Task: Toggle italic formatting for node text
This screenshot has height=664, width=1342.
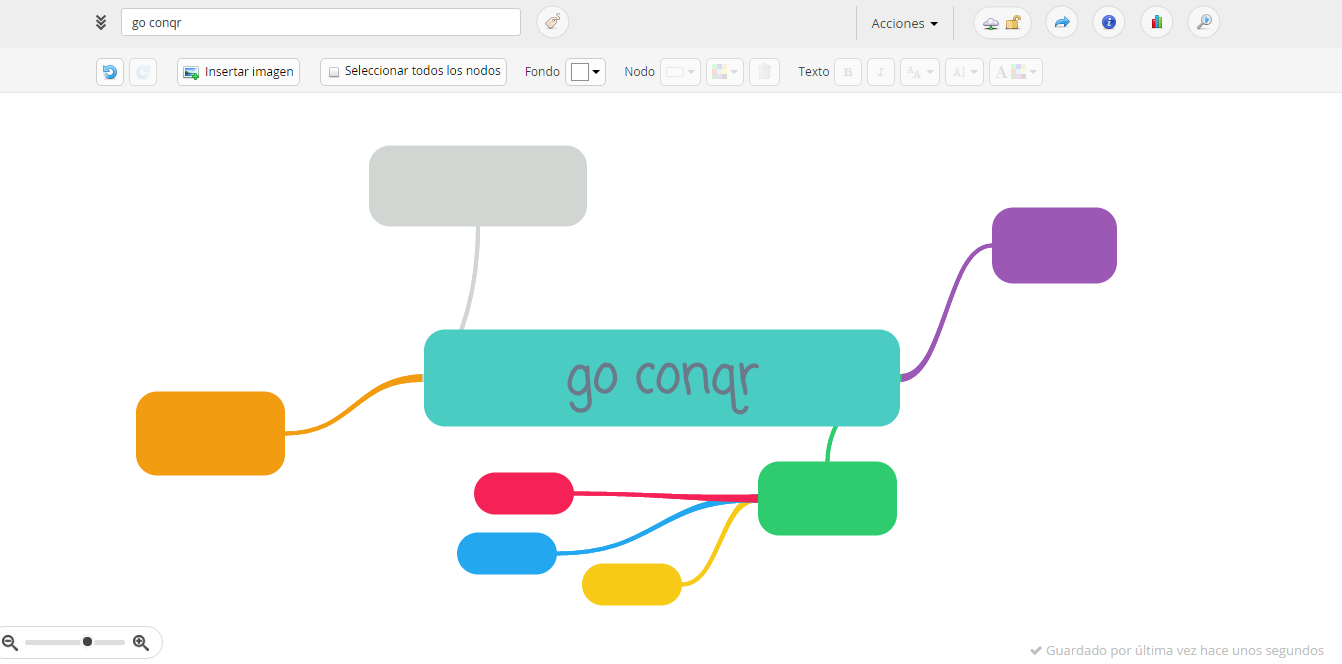Action: (880, 71)
